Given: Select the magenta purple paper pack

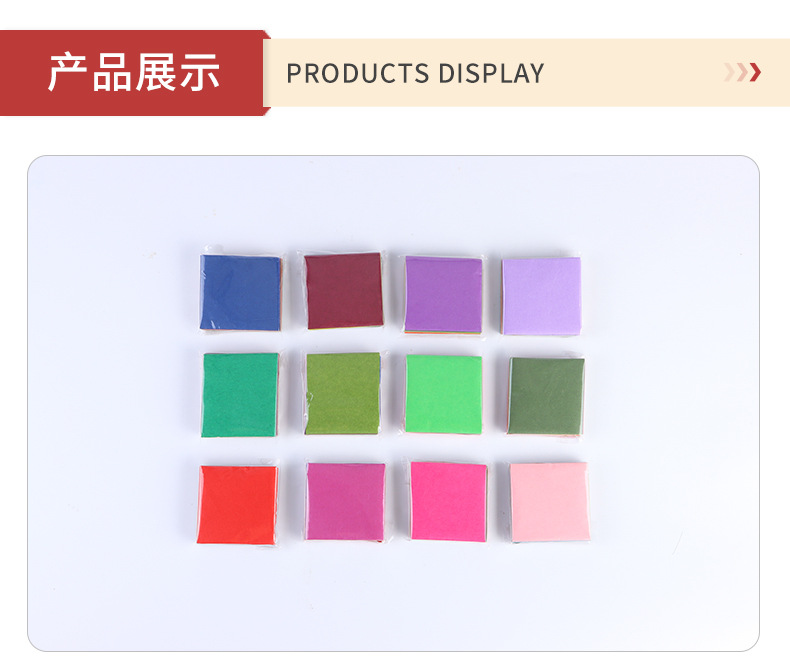Looking at the screenshot, I should (346, 502).
